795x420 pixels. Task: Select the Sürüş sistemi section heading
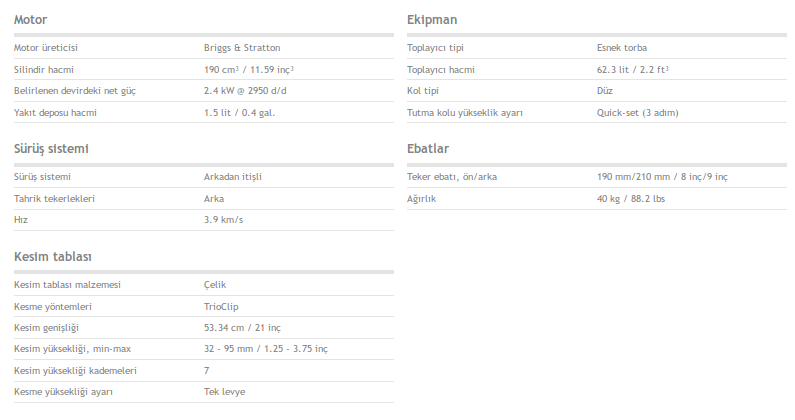point(52,149)
